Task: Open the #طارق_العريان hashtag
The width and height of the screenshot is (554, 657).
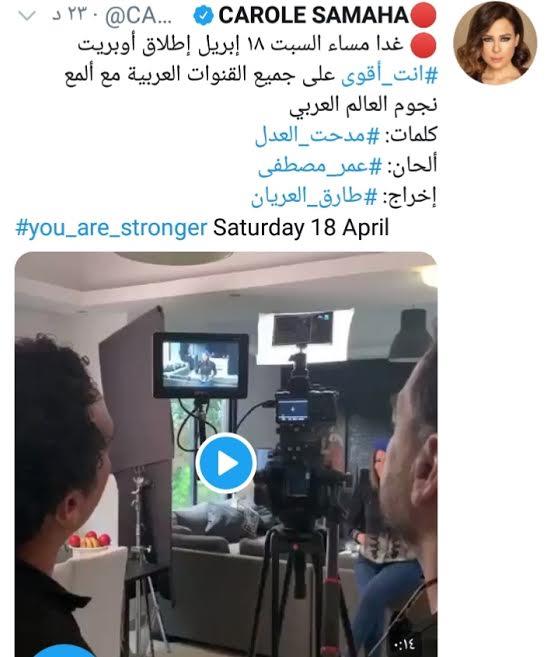Action: 314,197
